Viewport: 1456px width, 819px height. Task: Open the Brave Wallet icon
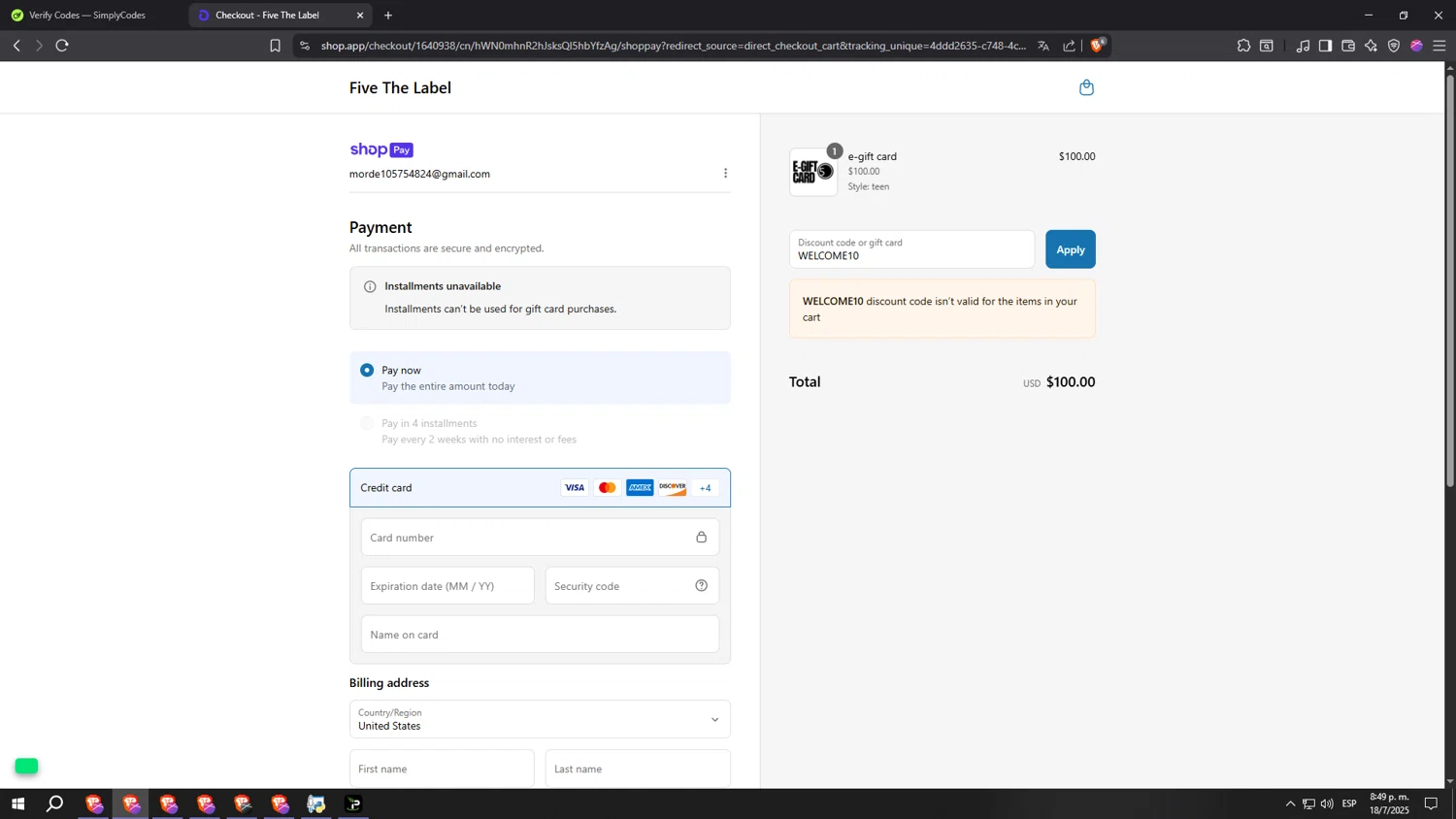coord(1348,46)
